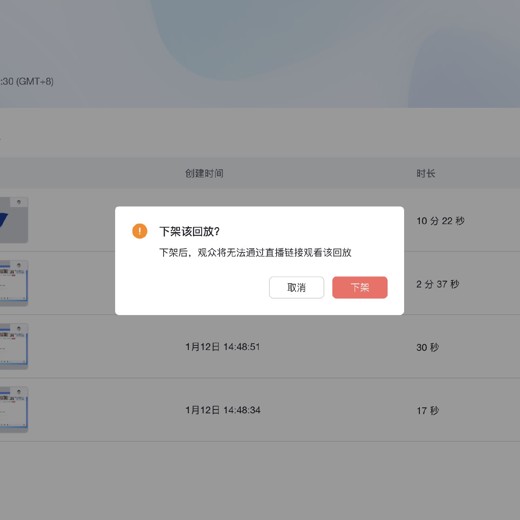520x520 pixels.
Task: Click the 创建时间 column header
Action: pyautogui.click(x=204, y=173)
